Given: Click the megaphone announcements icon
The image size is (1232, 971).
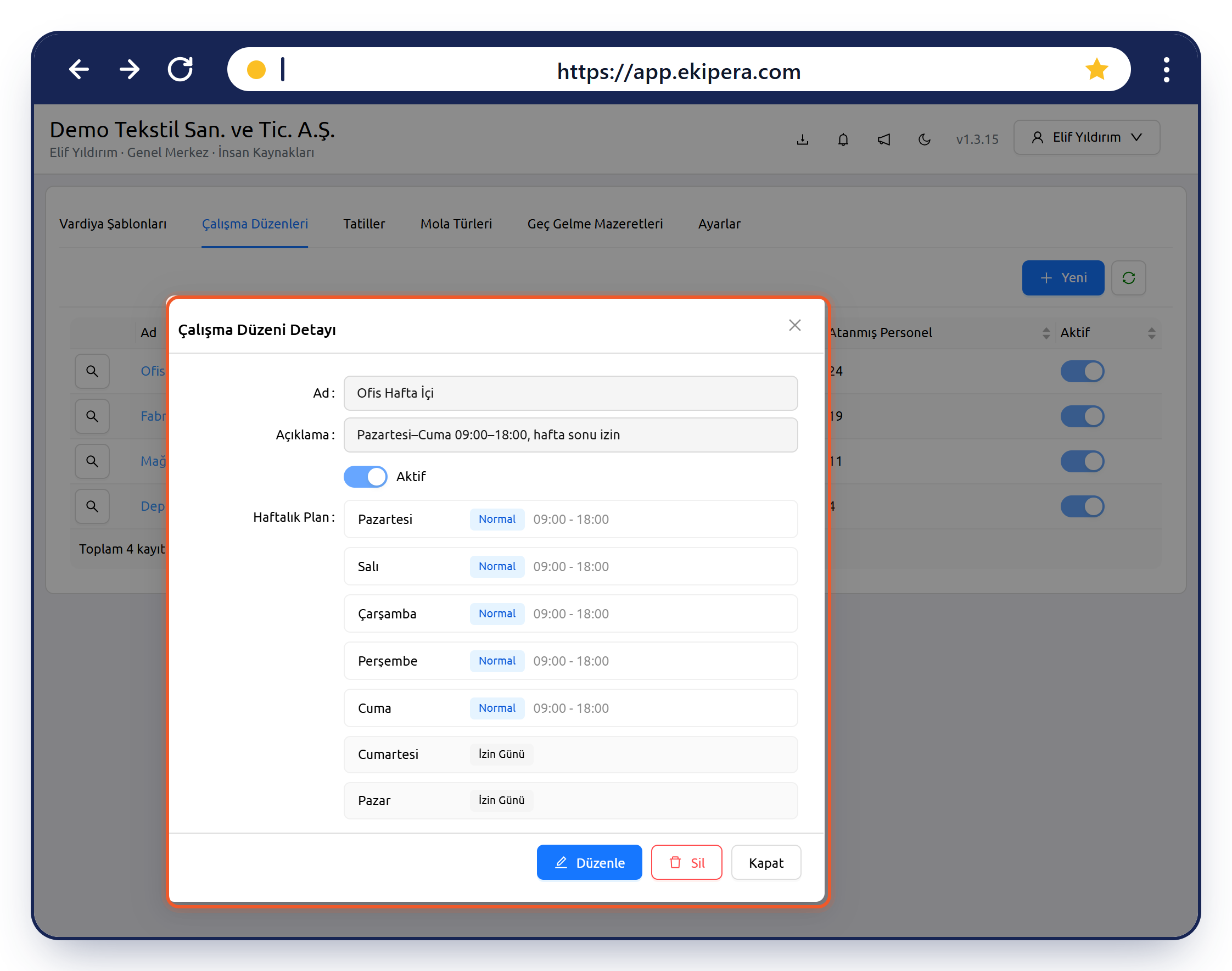Looking at the screenshot, I should click(884, 139).
